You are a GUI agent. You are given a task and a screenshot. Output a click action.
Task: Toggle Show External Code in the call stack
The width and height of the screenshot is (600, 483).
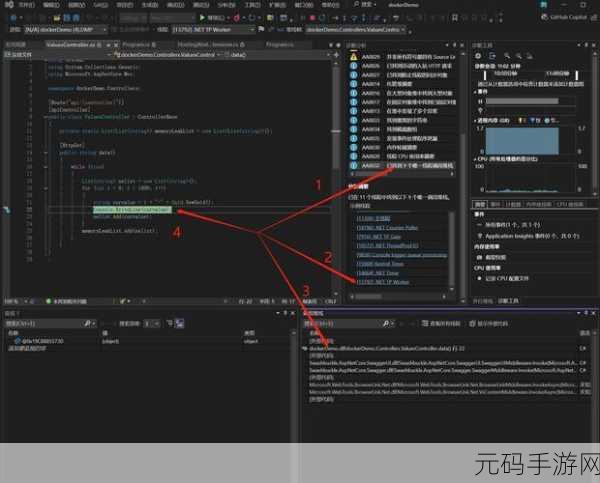coord(489,324)
